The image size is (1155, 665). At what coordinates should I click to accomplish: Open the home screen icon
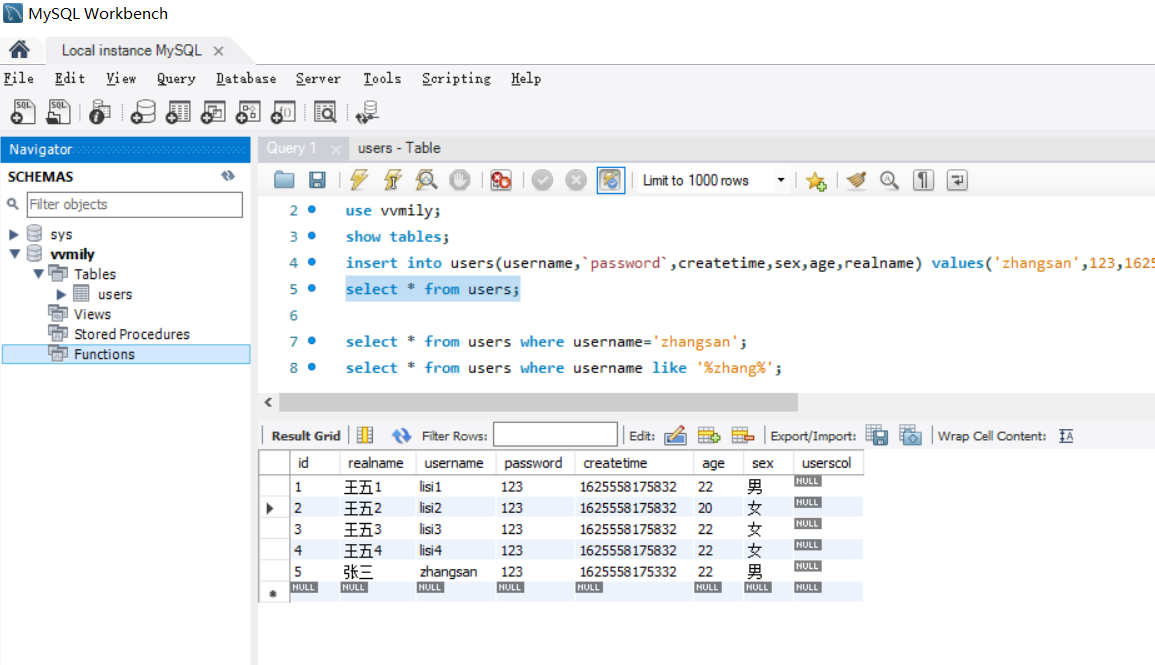pyautogui.click(x=19, y=49)
